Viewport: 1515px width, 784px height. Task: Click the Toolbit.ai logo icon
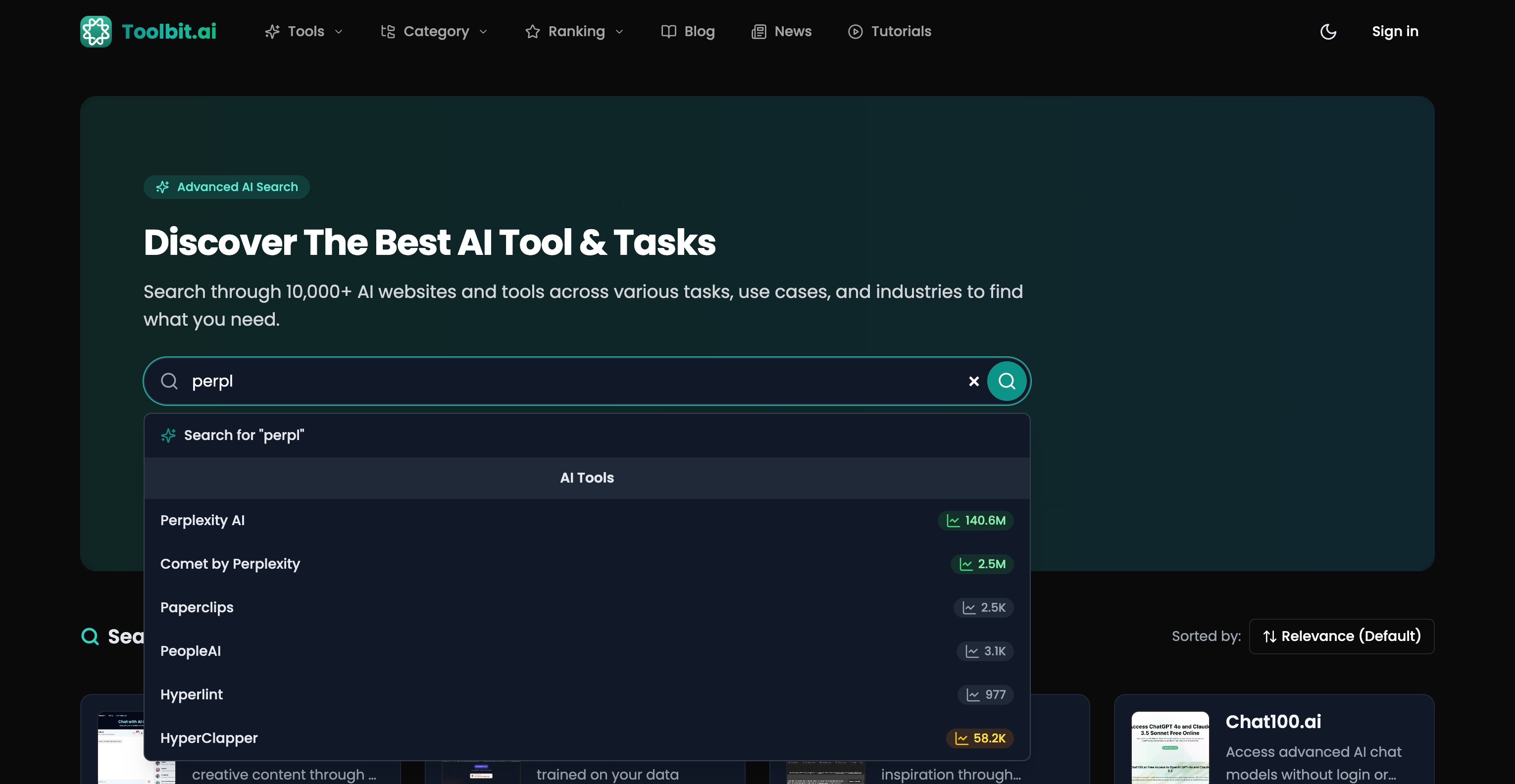[x=95, y=31]
